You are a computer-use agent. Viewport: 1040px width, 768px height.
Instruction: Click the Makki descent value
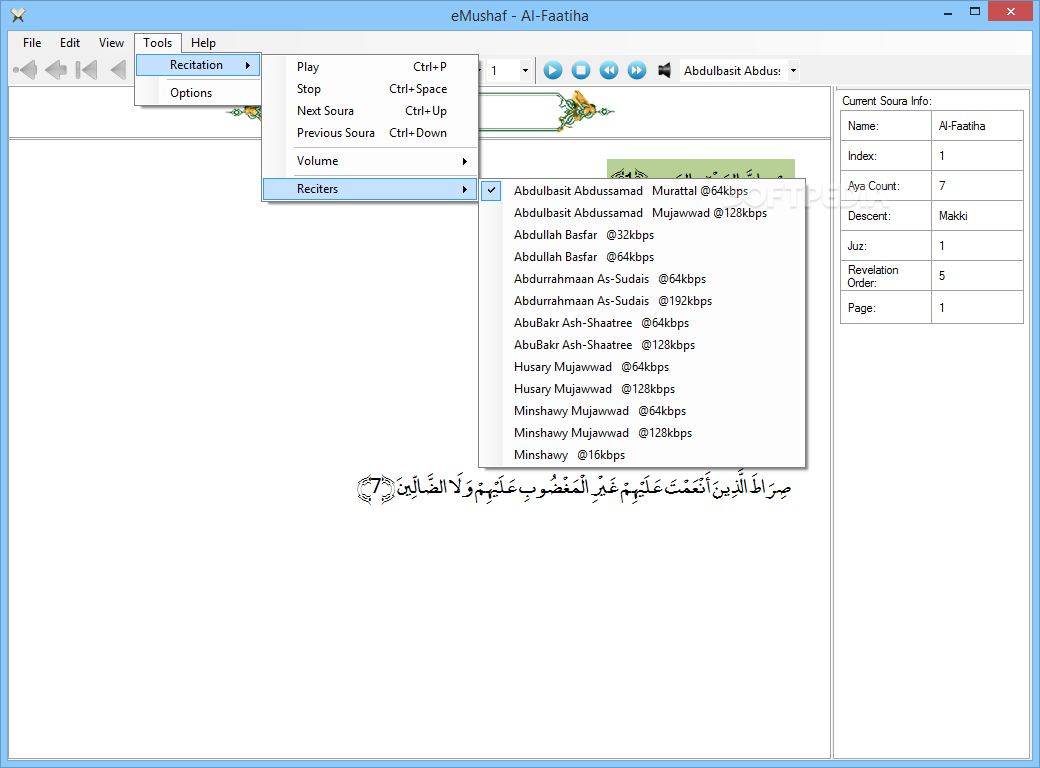pos(977,216)
